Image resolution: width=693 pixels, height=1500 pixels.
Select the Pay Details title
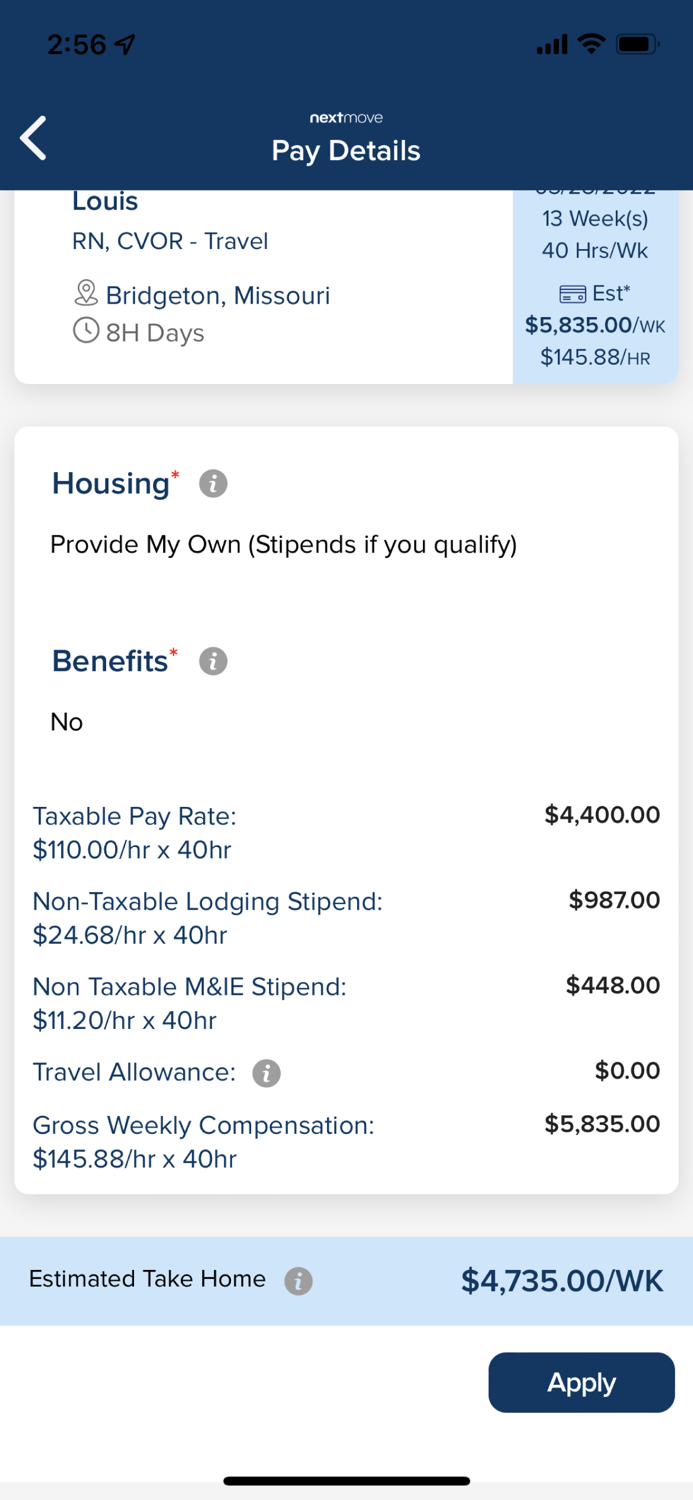point(346,151)
